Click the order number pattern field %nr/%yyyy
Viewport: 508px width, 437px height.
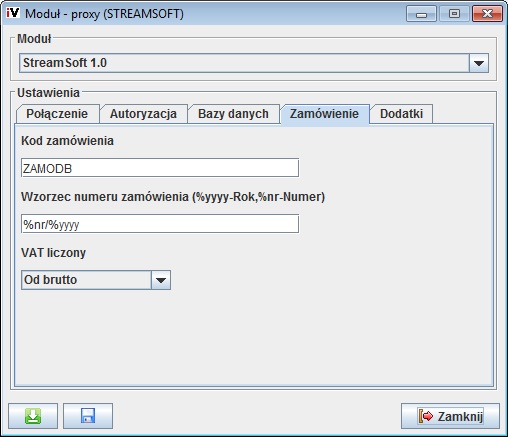[160, 224]
